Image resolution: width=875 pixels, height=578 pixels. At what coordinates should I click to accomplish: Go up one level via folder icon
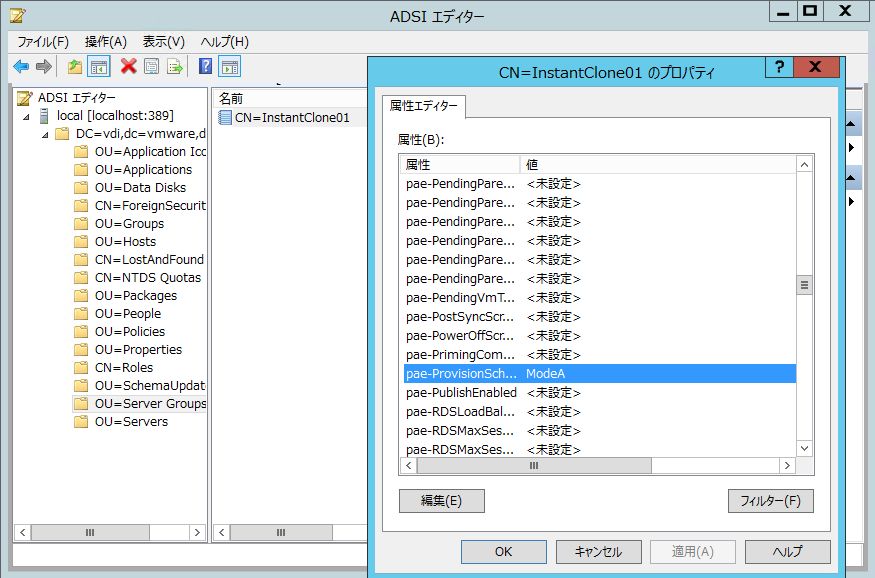74,67
